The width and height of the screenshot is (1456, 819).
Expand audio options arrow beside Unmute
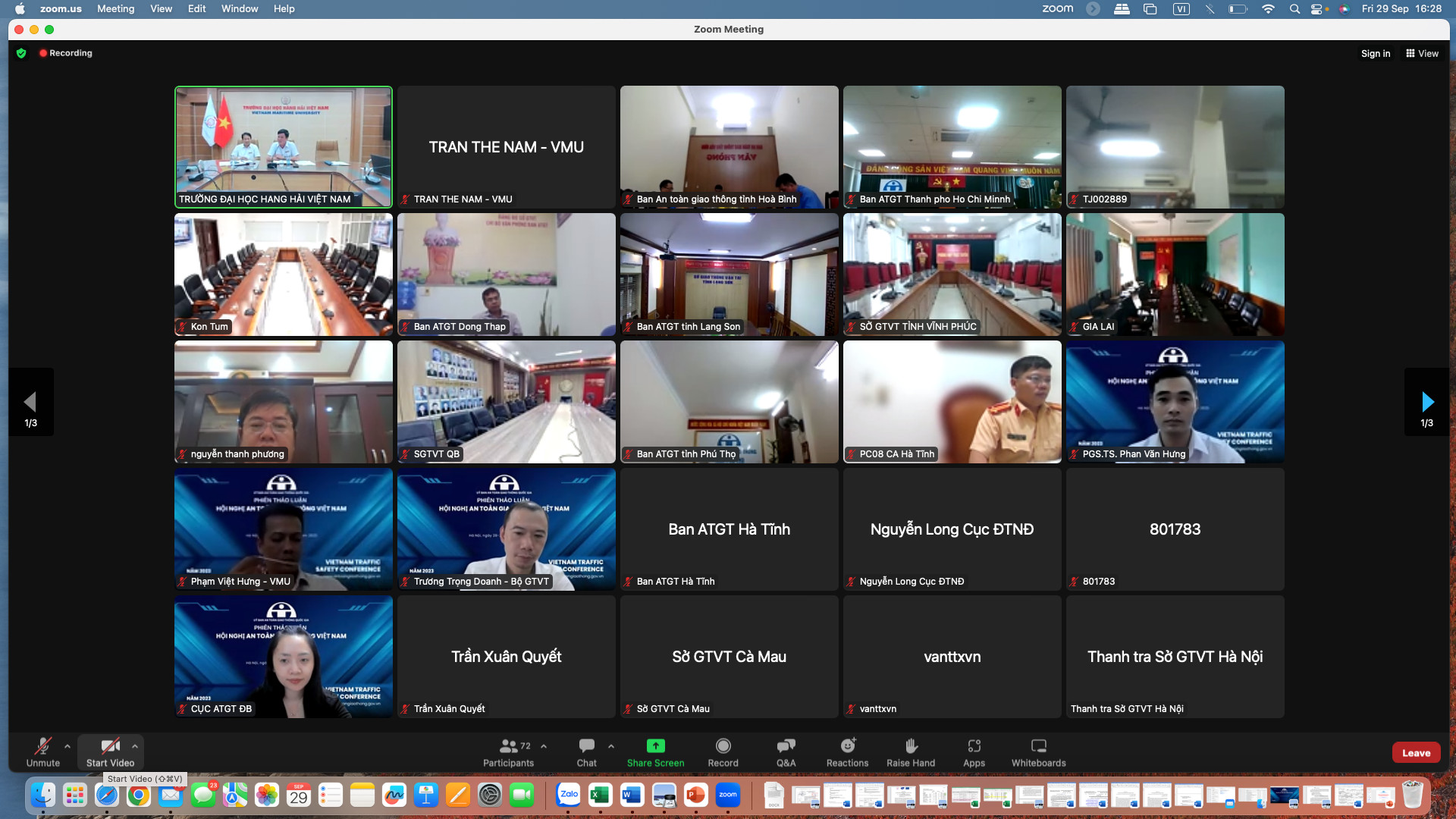[67, 746]
